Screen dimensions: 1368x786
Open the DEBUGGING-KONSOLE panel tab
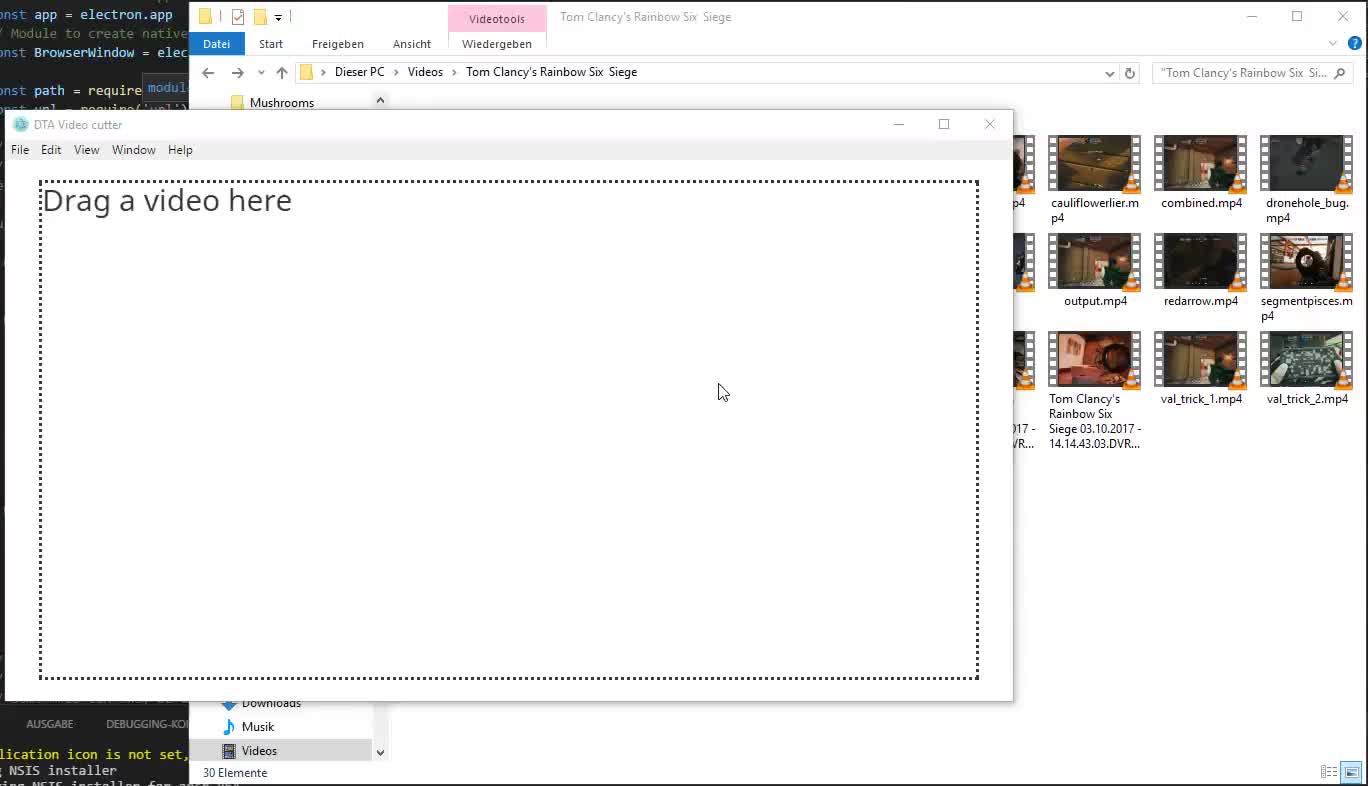147,724
